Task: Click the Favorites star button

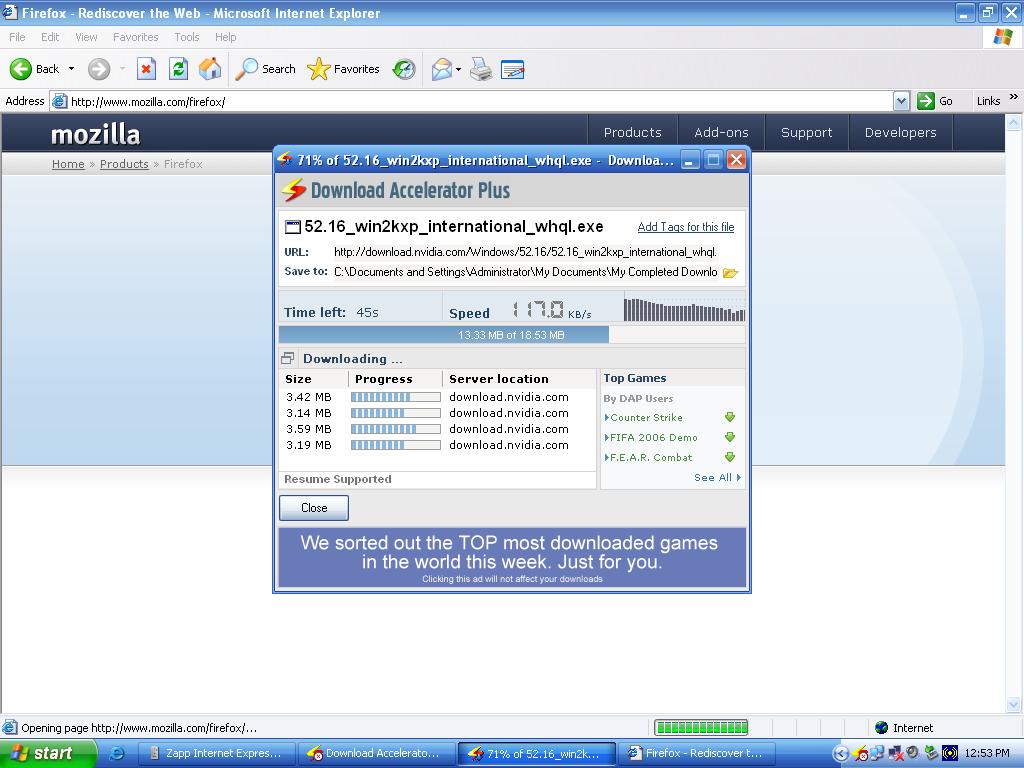Action: click(x=344, y=69)
